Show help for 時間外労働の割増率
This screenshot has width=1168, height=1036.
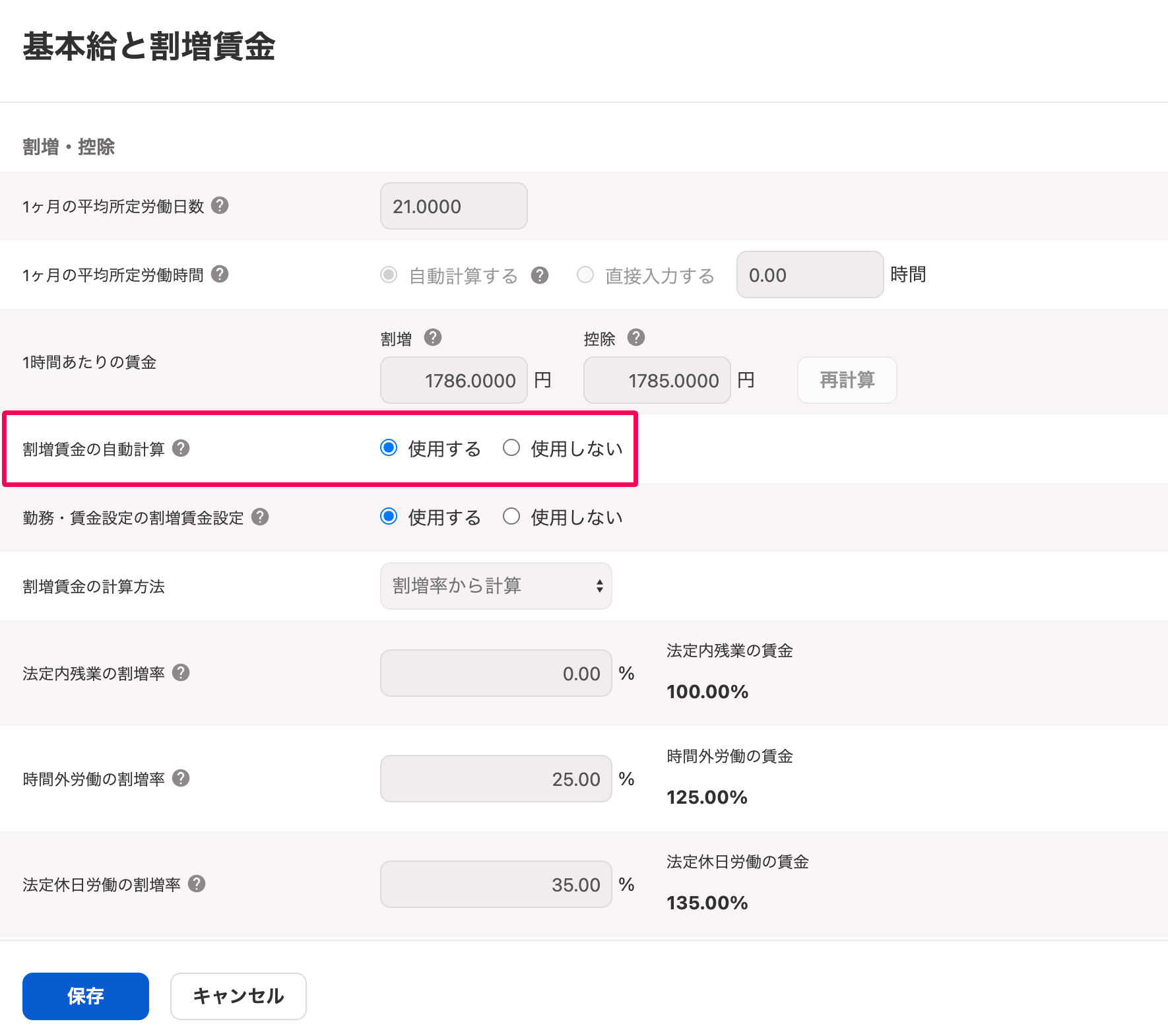181,778
